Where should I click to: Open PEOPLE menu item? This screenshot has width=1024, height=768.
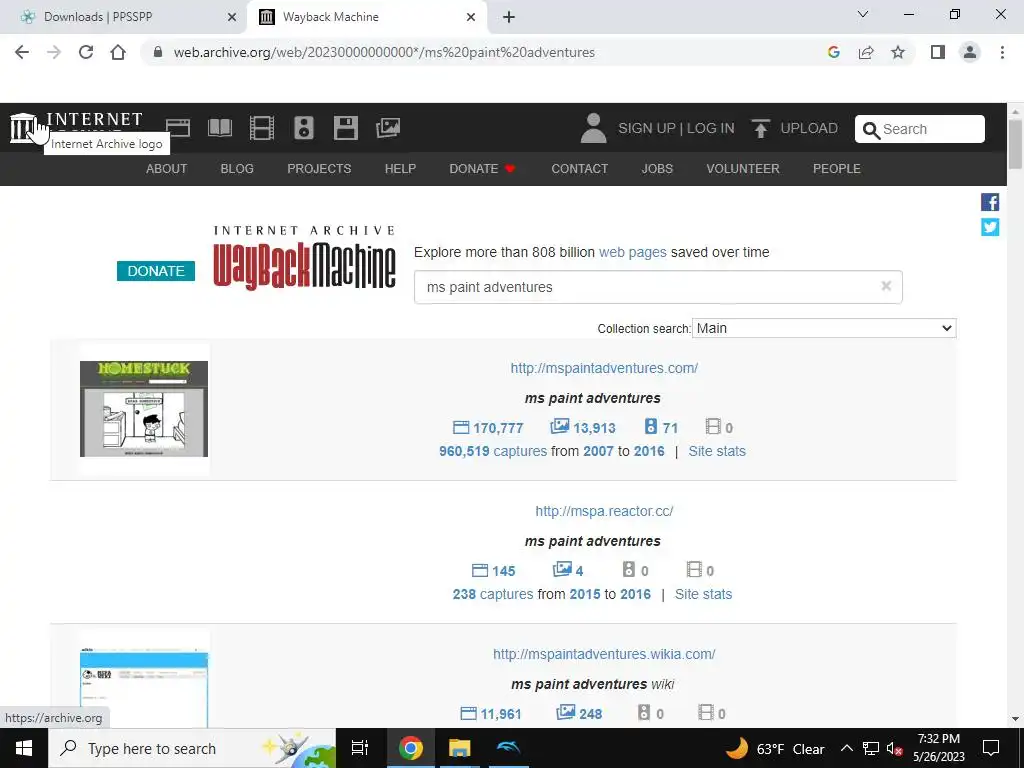837,168
